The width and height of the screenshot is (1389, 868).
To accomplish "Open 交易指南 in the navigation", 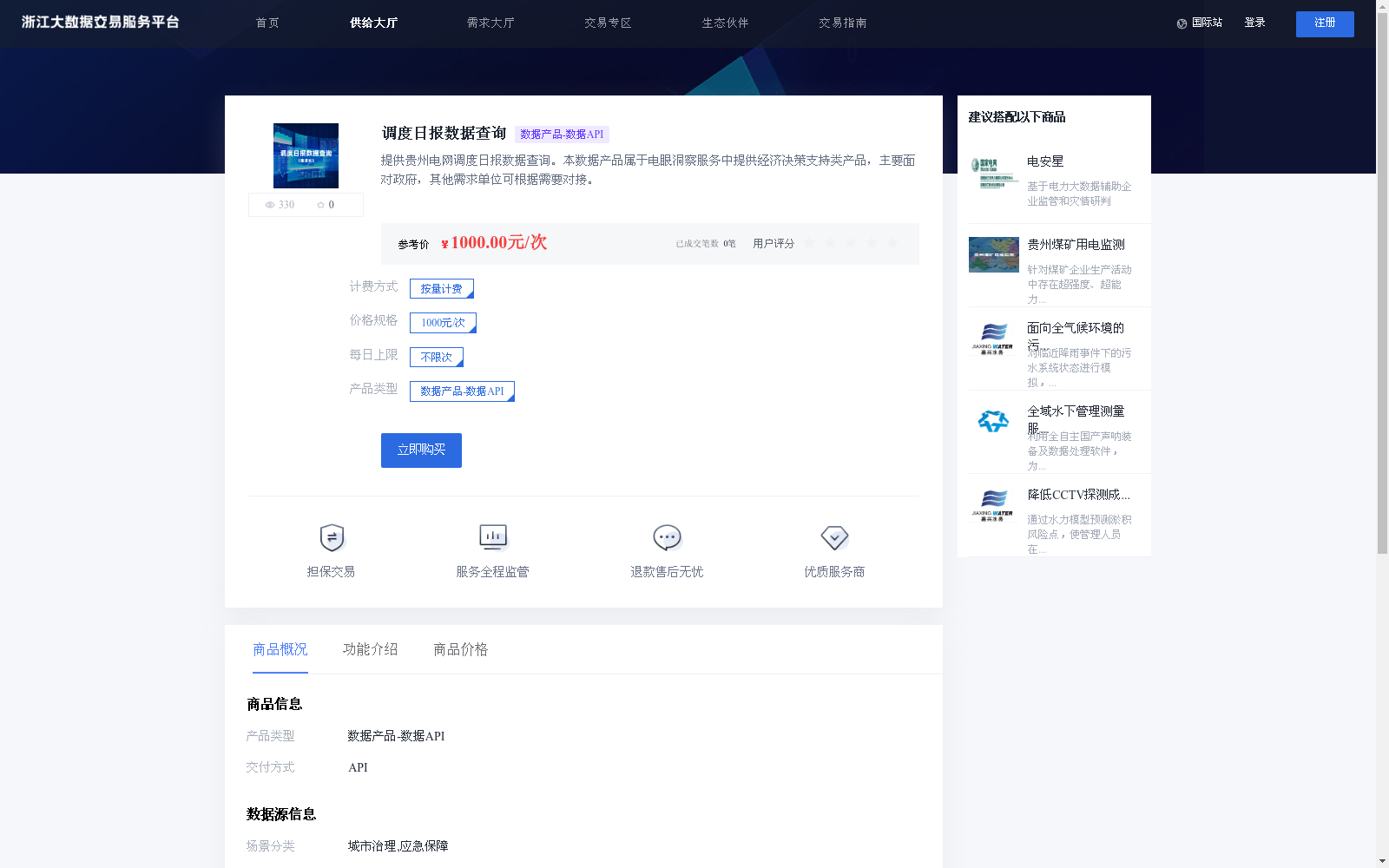I will [x=842, y=23].
